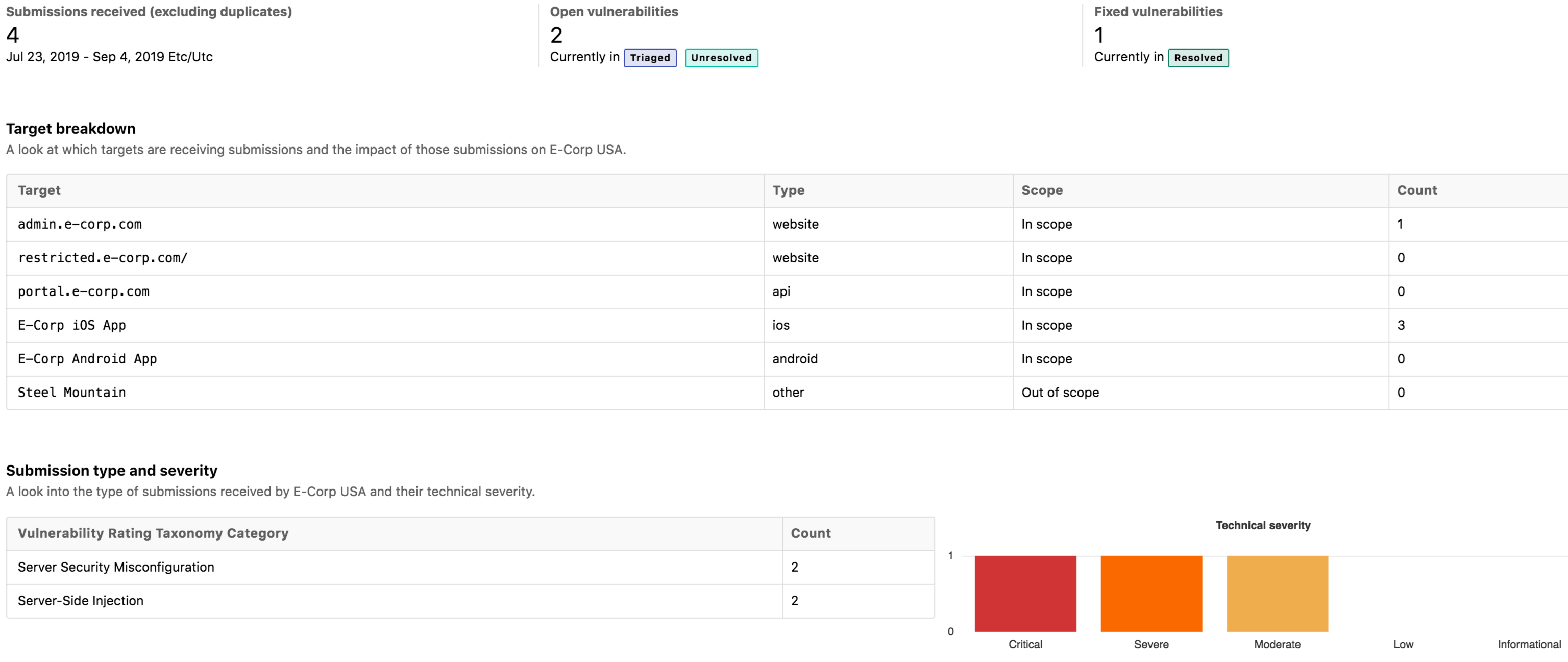
Task: Click the 'android' type cell
Action: pos(888,359)
